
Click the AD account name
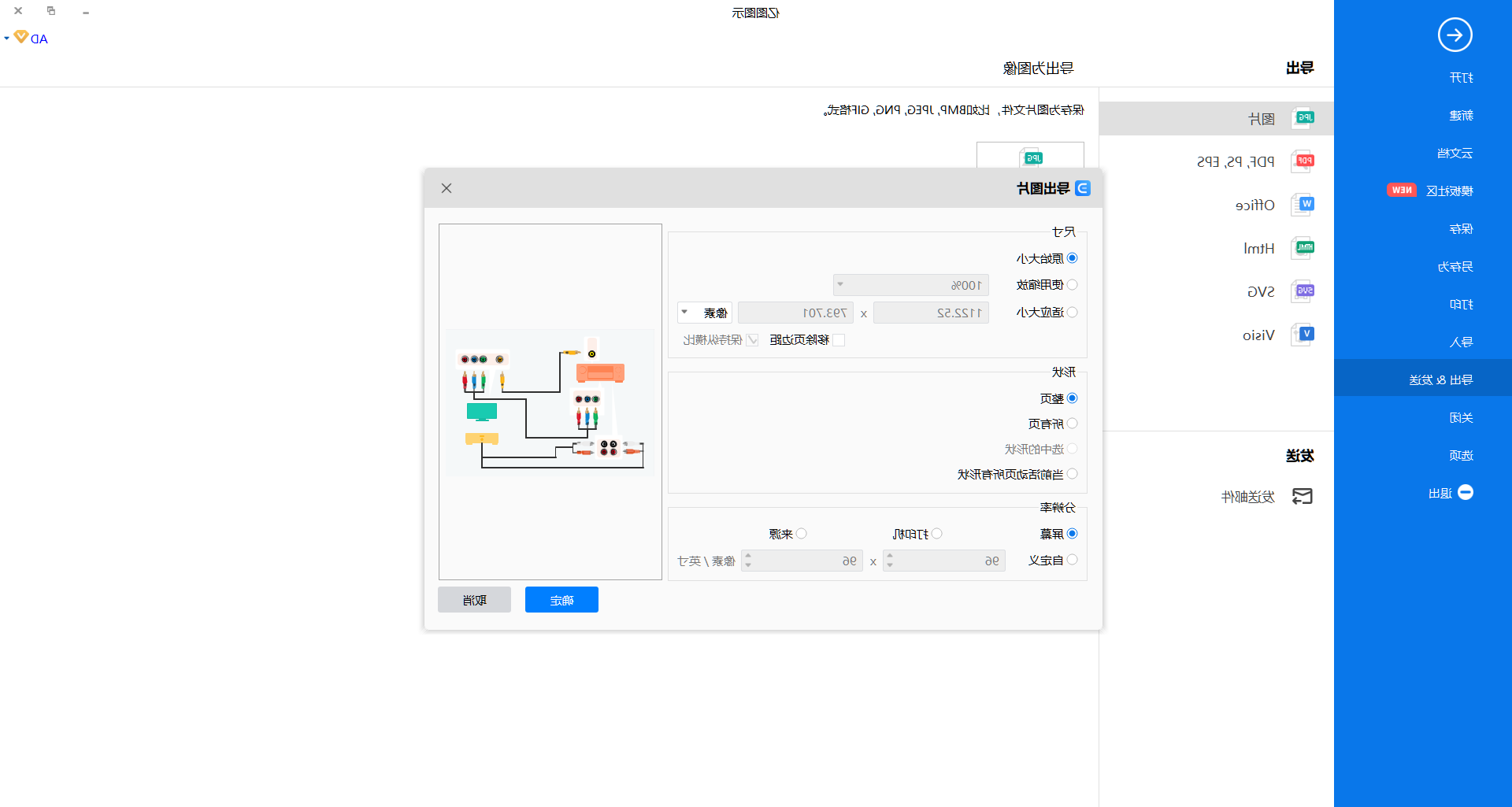[x=39, y=39]
